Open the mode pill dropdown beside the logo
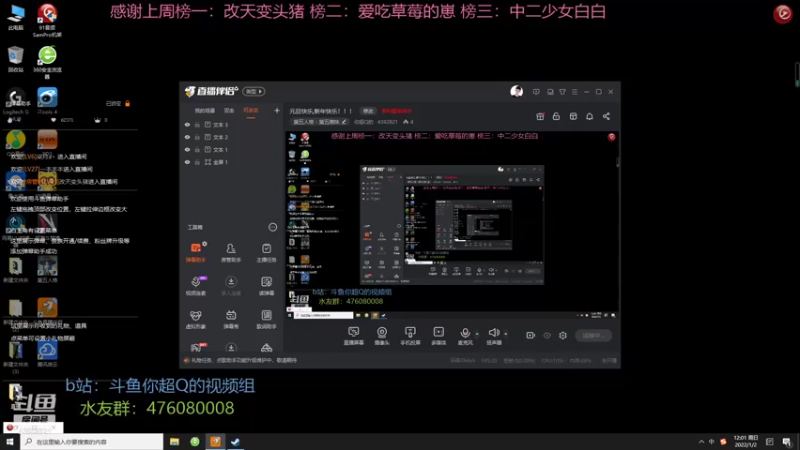800x450 pixels. 254,91
